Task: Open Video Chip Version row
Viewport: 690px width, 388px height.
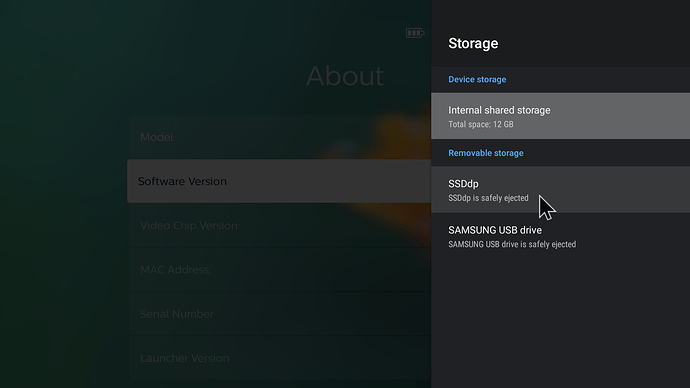Action: (279, 226)
